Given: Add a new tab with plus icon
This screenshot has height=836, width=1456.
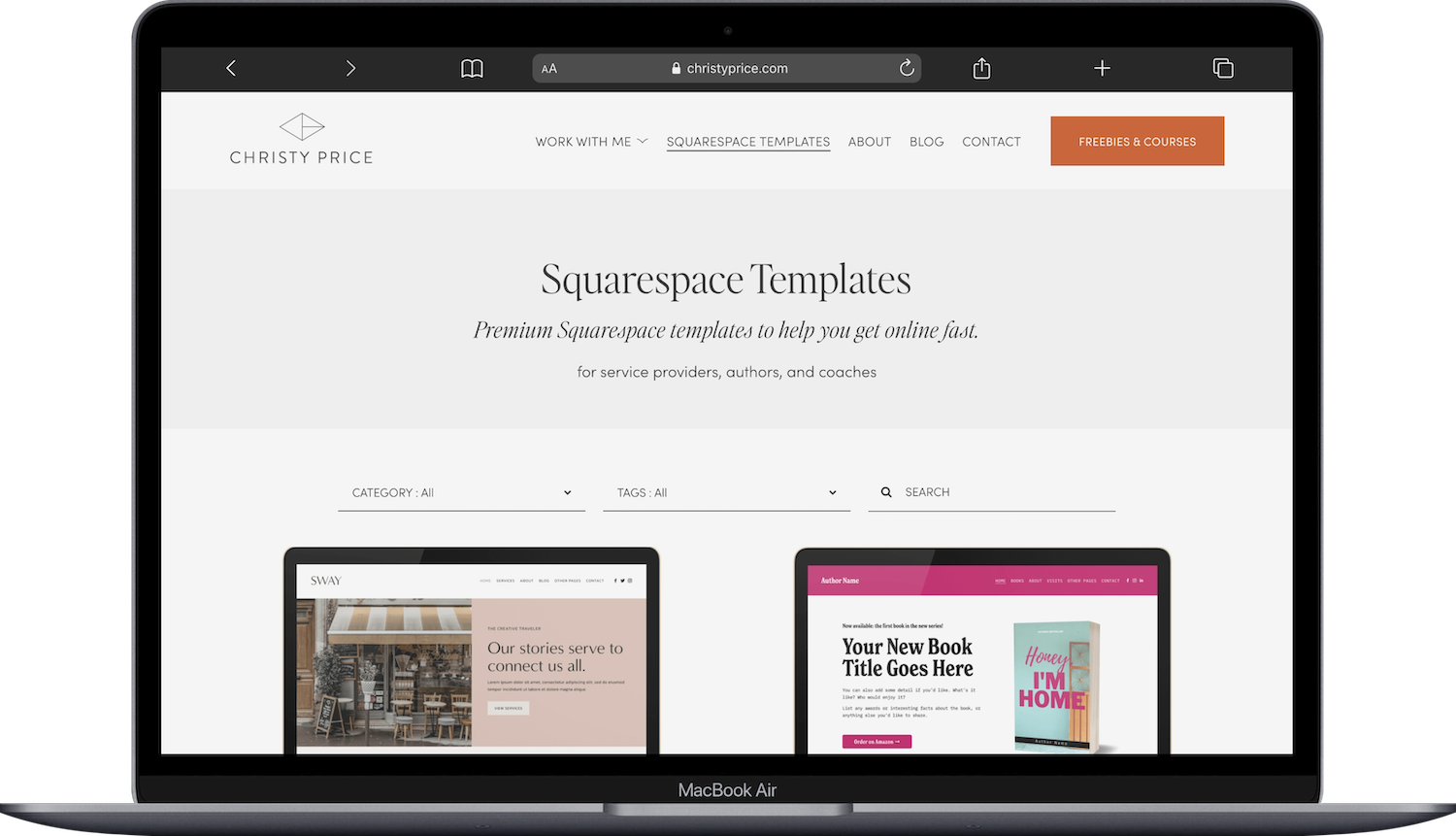Looking at the screenshot, I should pyautogui.click(x=1102, y=68).
